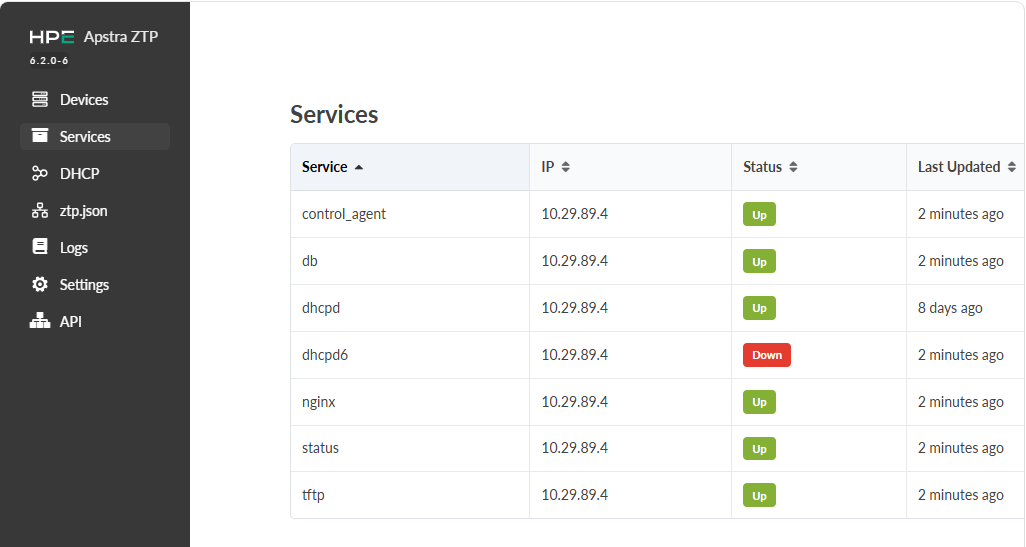This screenshot has height=547, width=1026.
Task: Open the Settings page
Action: (x=95, y=285)
